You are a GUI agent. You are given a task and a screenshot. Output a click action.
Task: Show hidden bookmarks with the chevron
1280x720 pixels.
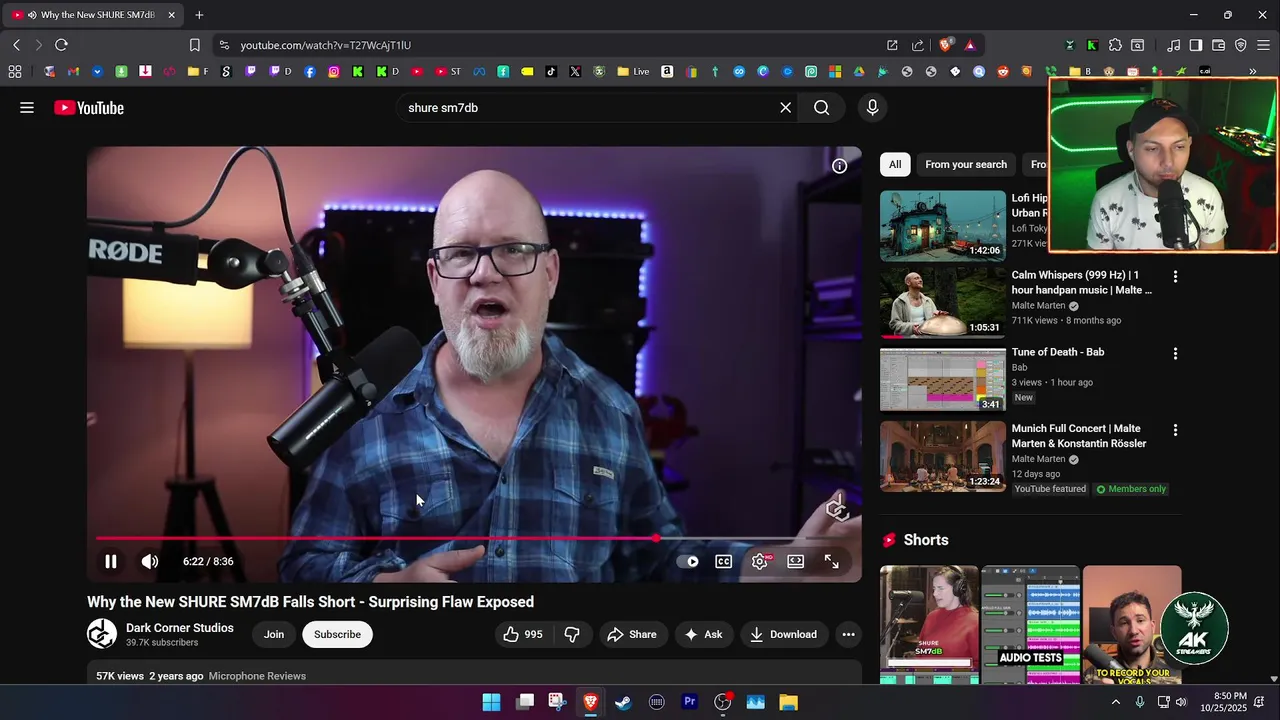1254,72
